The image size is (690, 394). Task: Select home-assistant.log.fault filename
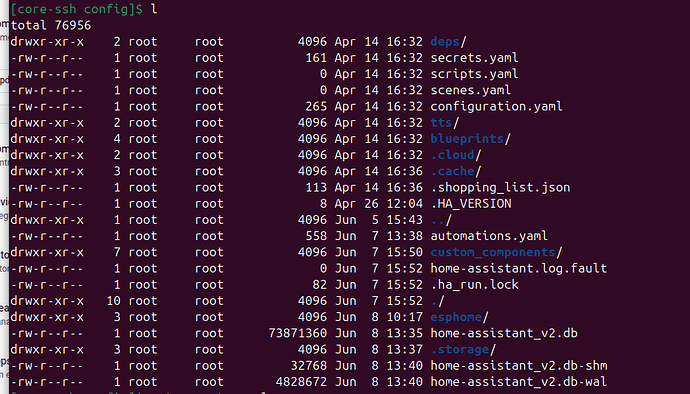pyautogui.click(x=519, y=269)
